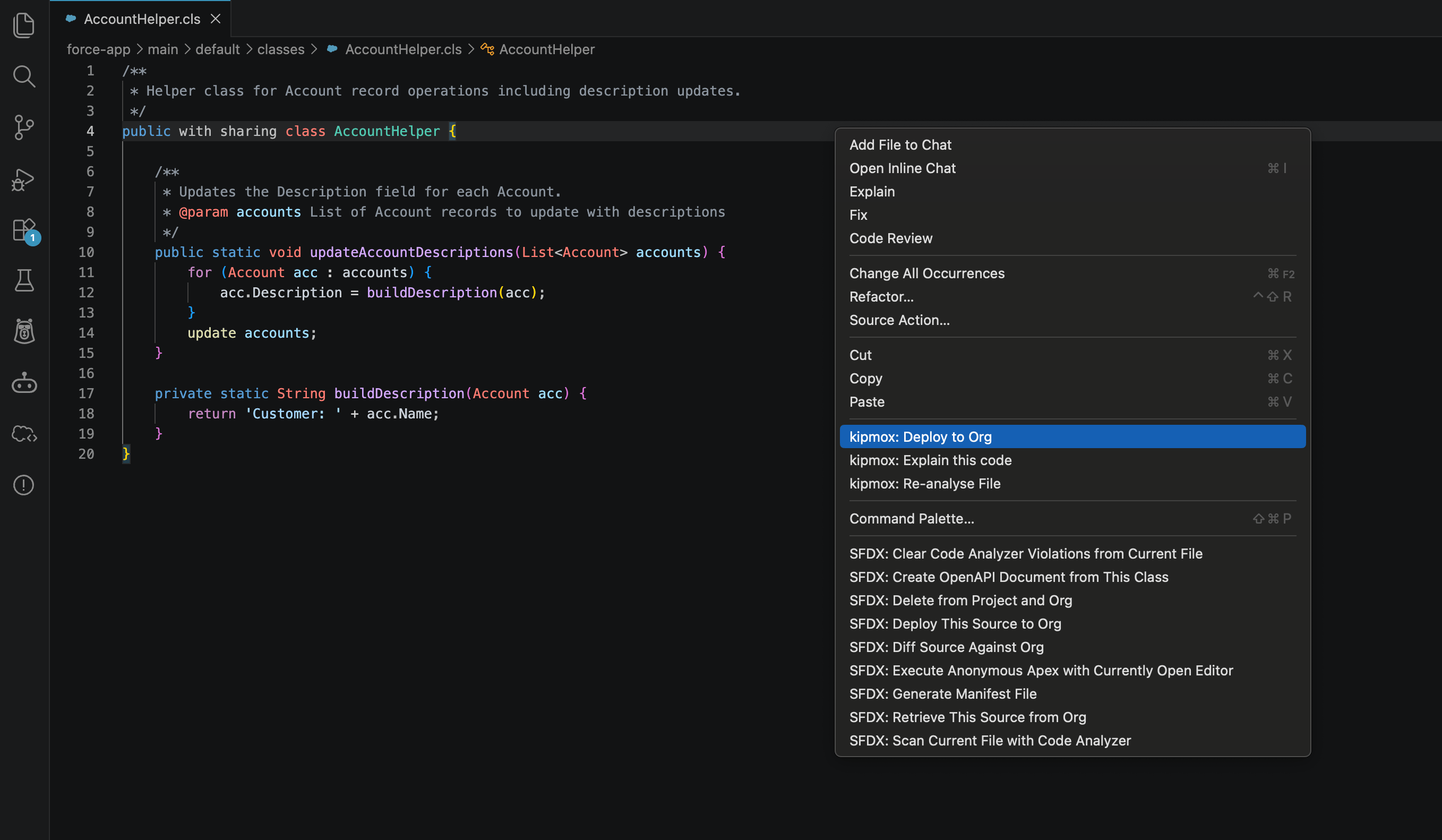The width and height of the screenshot is (1442, 840).
Task: Select the AccountHelper.cls editor tab
Action: coord(140,19)
